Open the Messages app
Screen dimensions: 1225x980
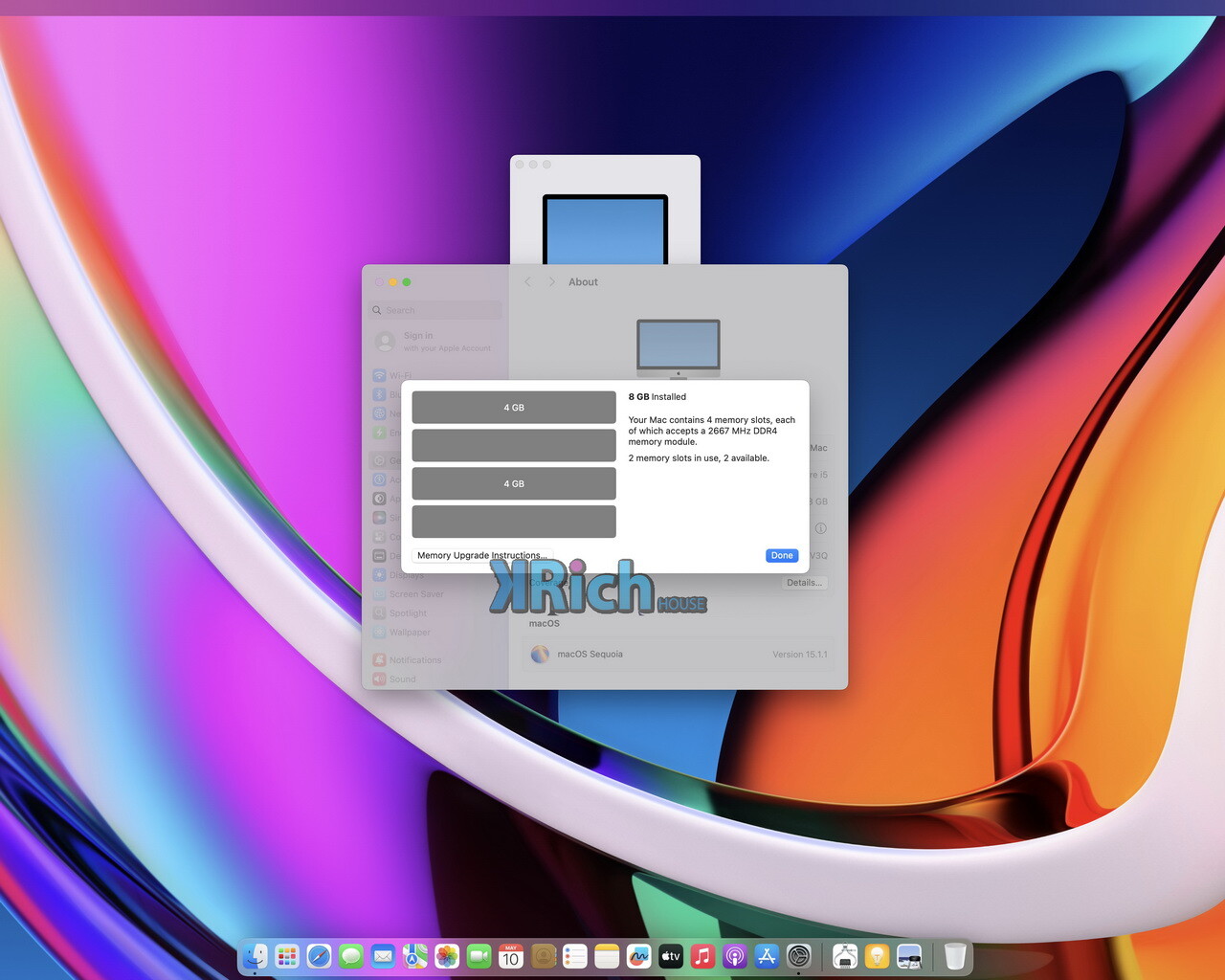[351, 956]
